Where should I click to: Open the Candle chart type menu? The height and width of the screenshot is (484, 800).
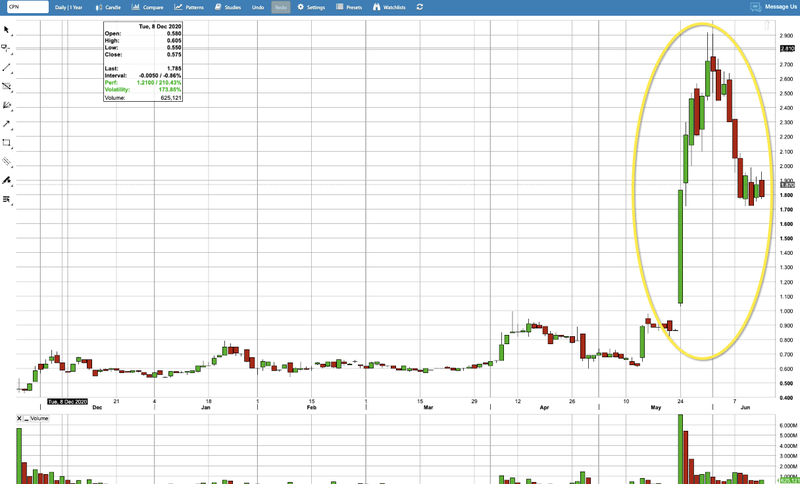(x=108, y=7)
